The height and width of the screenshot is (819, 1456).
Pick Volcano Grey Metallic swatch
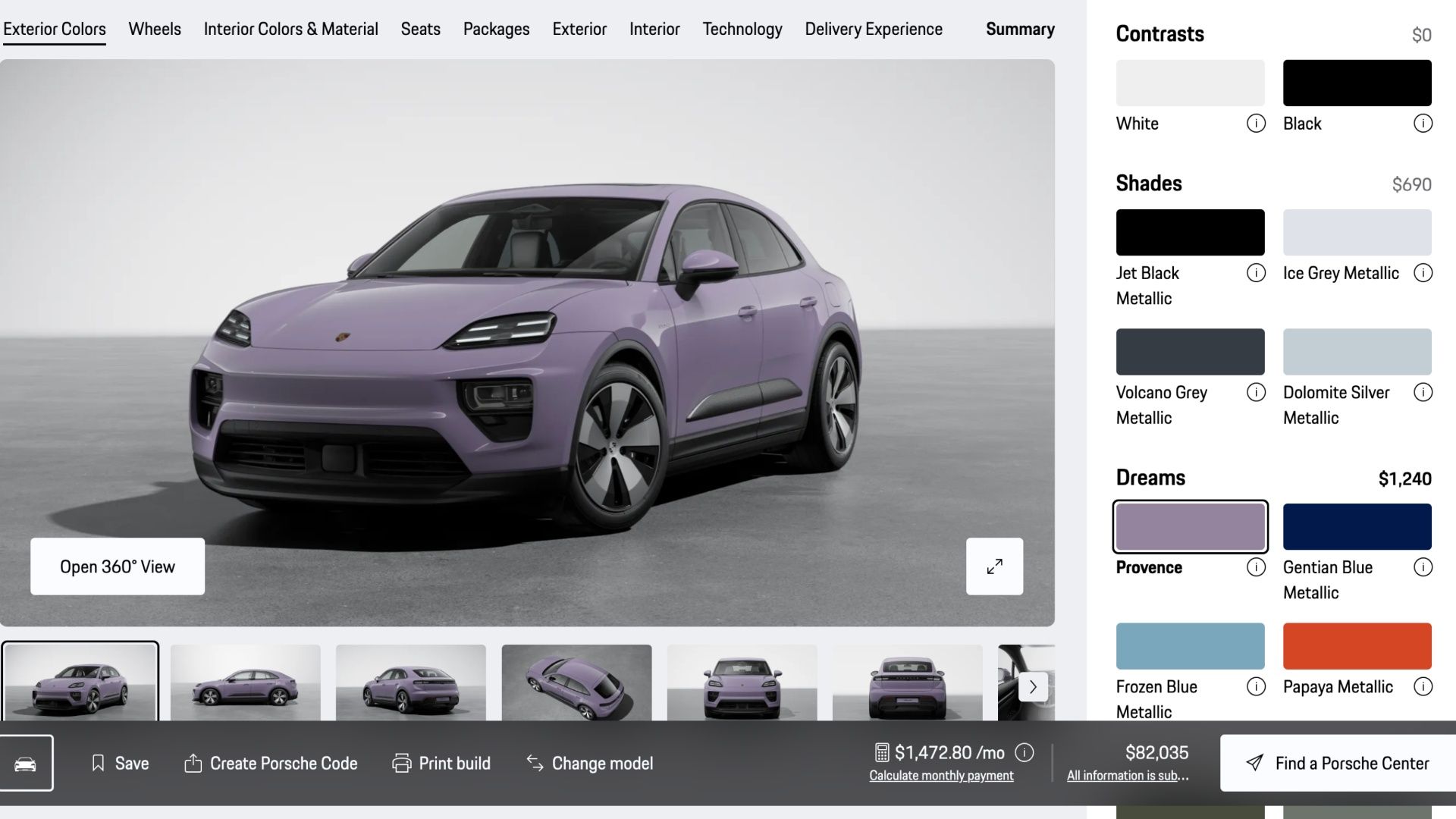[1191, 351]
